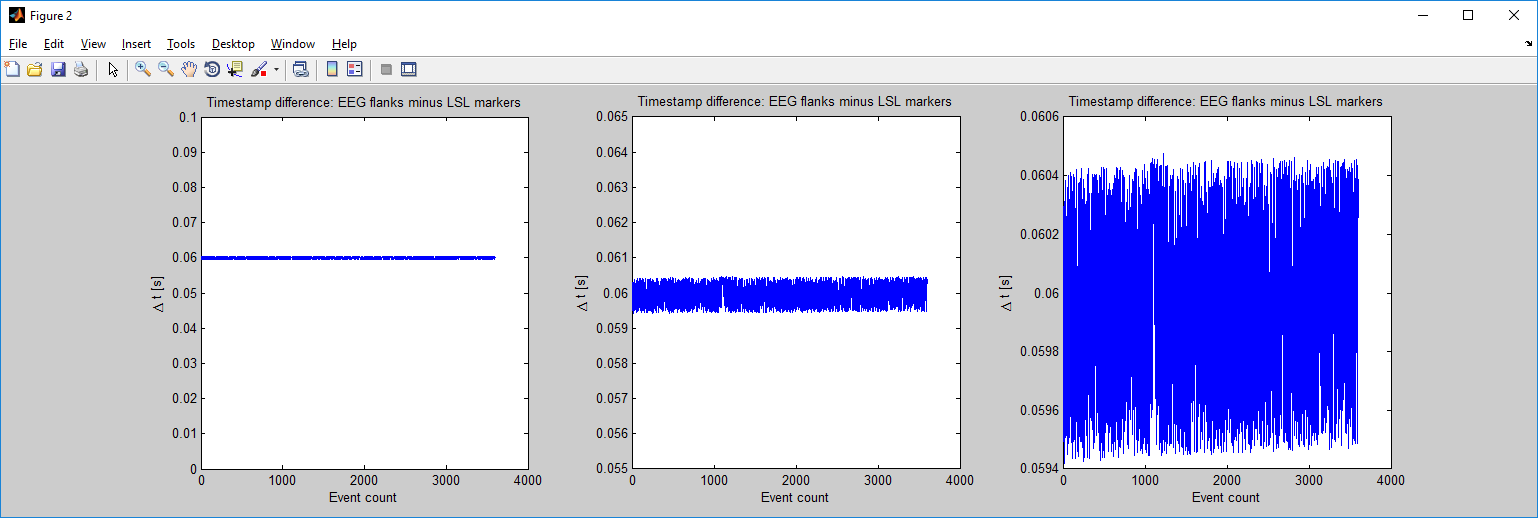
Task: Click the Show Plot Tools button
Action: [408, 69]
